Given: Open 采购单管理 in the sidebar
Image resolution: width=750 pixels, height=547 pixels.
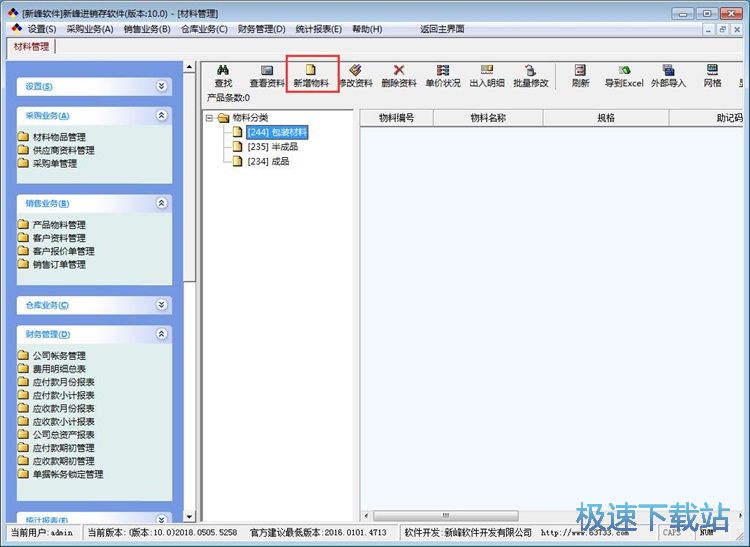Looking at the screenshot, I should click(48, 164).
